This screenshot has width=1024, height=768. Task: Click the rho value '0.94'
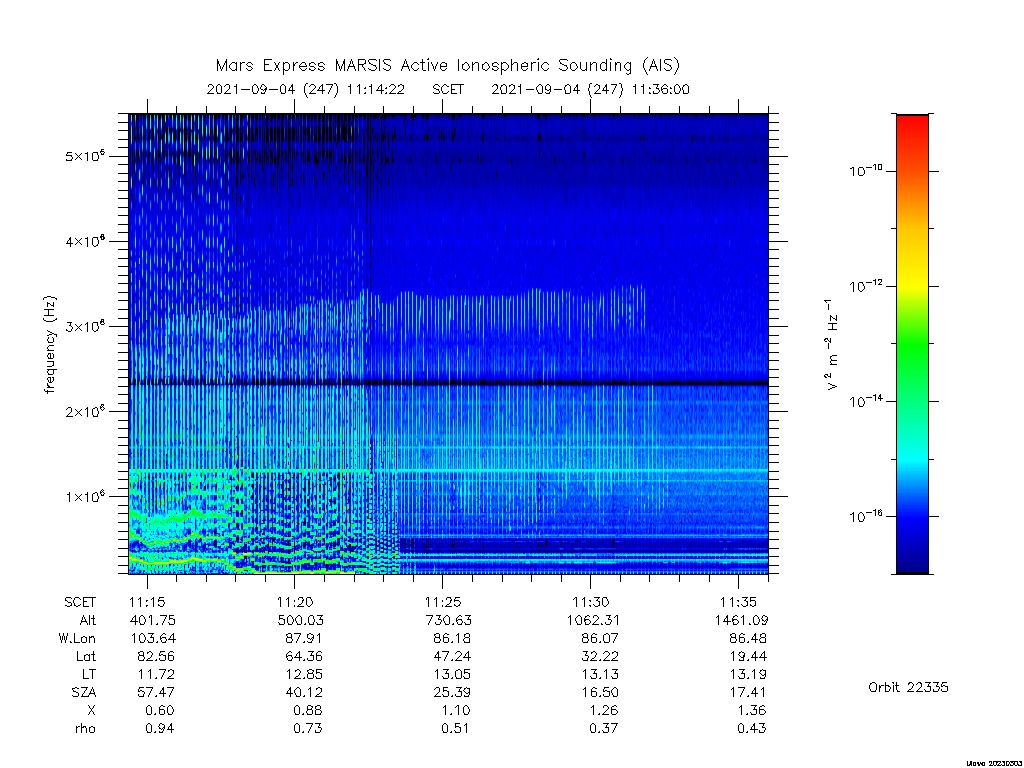[x=159, y=728]
